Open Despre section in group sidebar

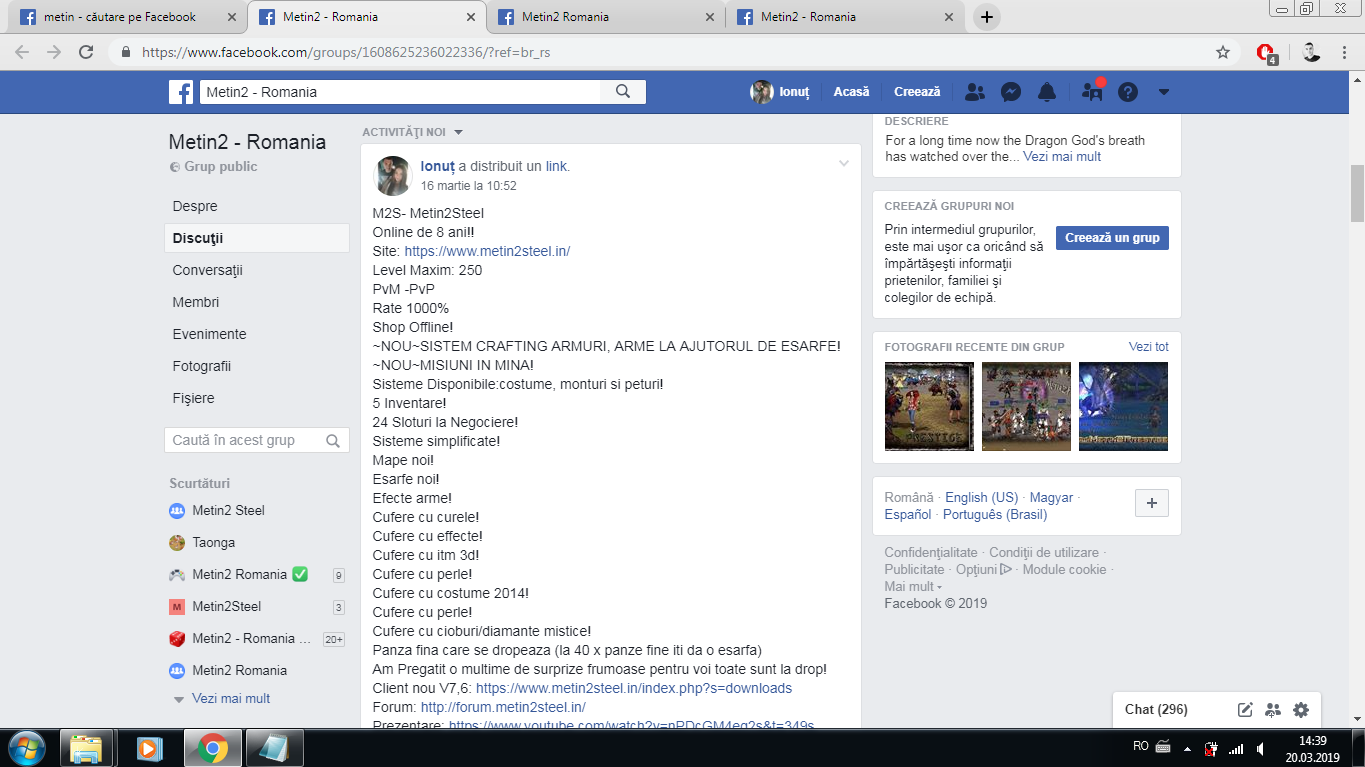click(x=257, y=206)
